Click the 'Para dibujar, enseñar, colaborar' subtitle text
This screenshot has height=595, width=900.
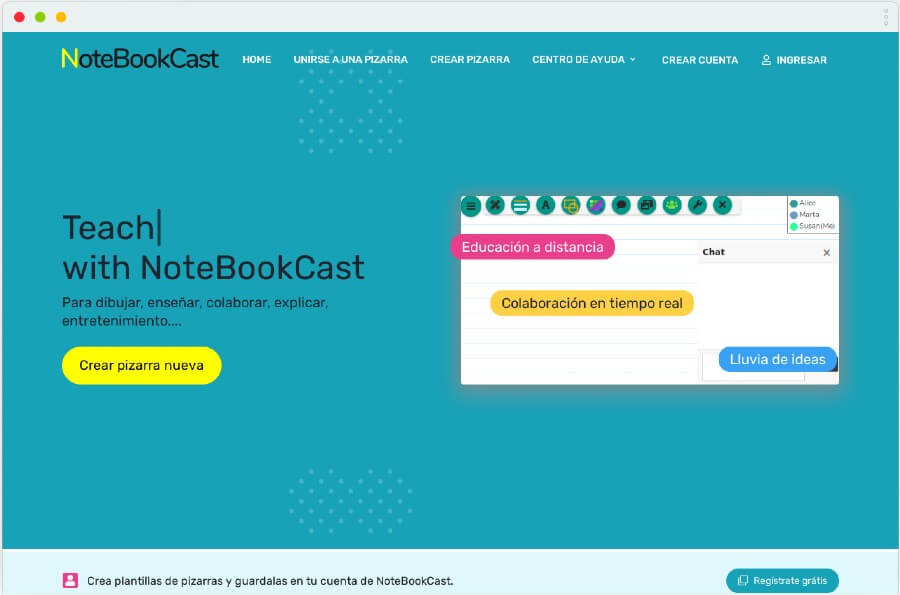(195, 311)
